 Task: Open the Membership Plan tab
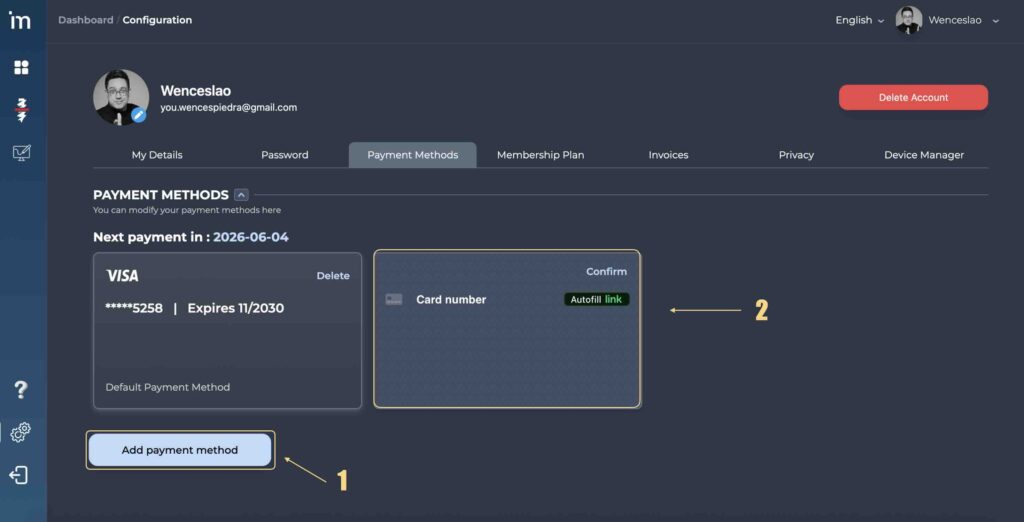point(540,155)
